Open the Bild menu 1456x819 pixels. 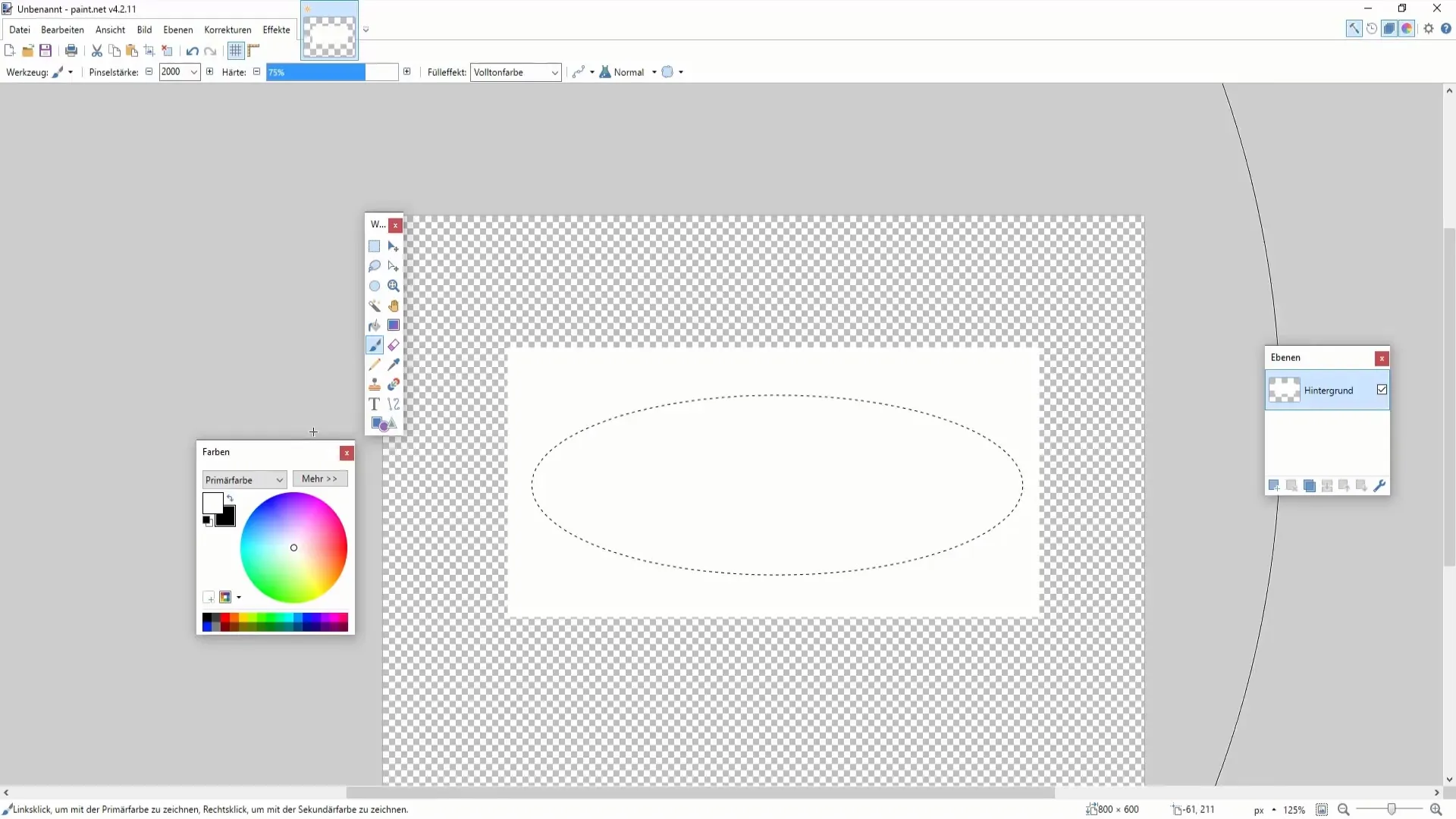click(144, 30)
